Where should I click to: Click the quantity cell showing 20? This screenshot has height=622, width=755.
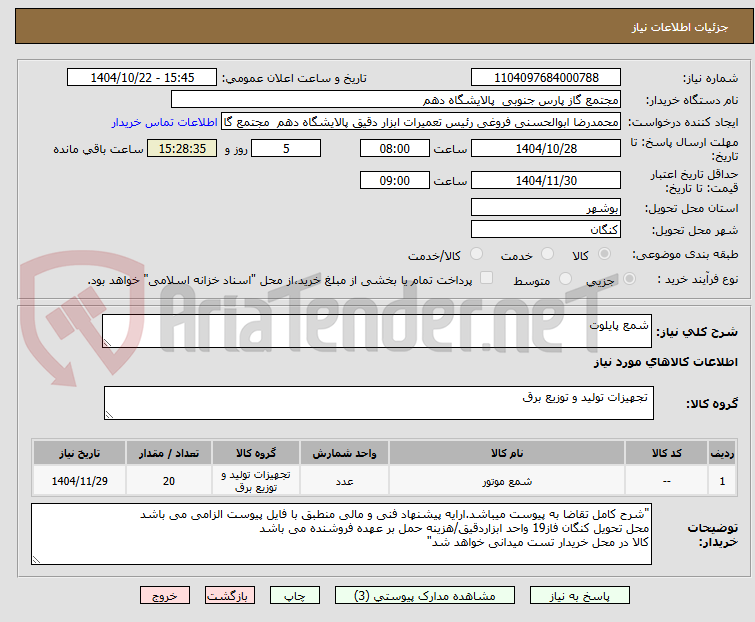[169, 480]
